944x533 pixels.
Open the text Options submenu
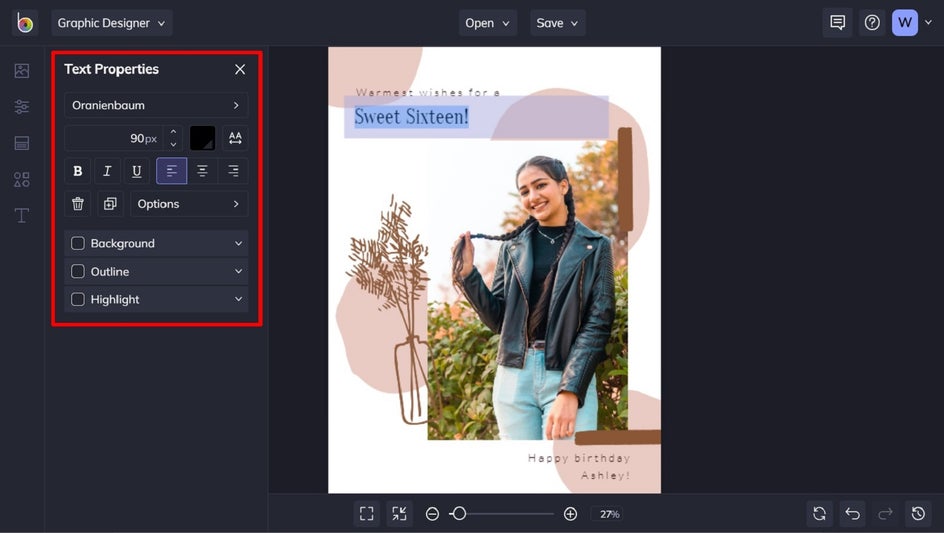click(189, 204)
